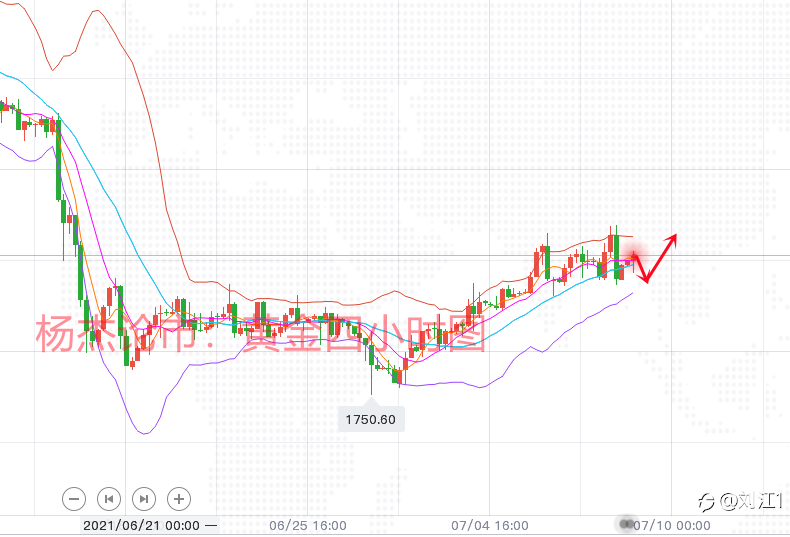790x537 pixels.
Task: Click the gray marker beside 07/10 label
Action: point(626,524)
